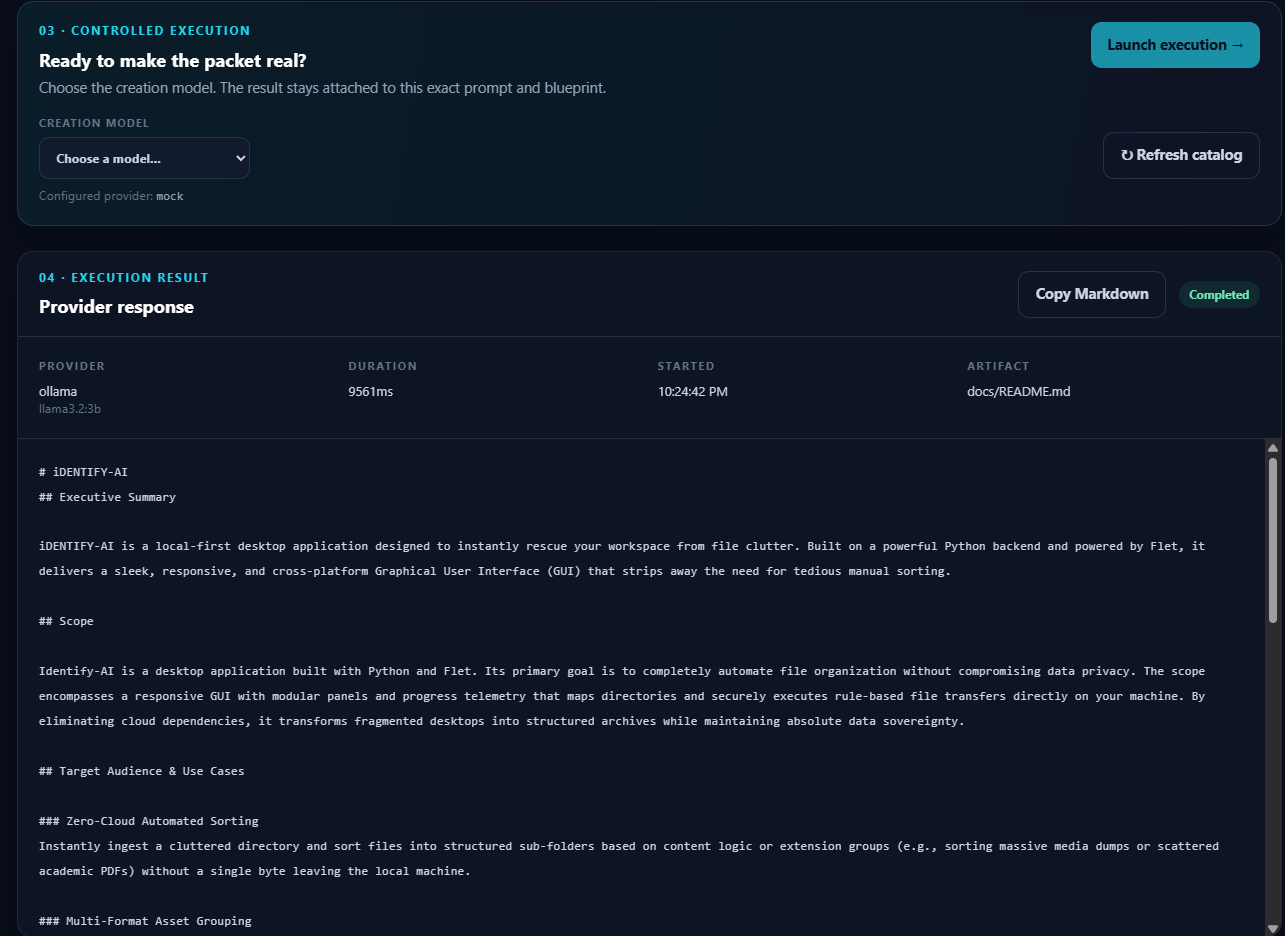Click the '# iDENTIFY-AI' heading line
This screenshot has width=1285, height=936.
[x=83, y=471]
